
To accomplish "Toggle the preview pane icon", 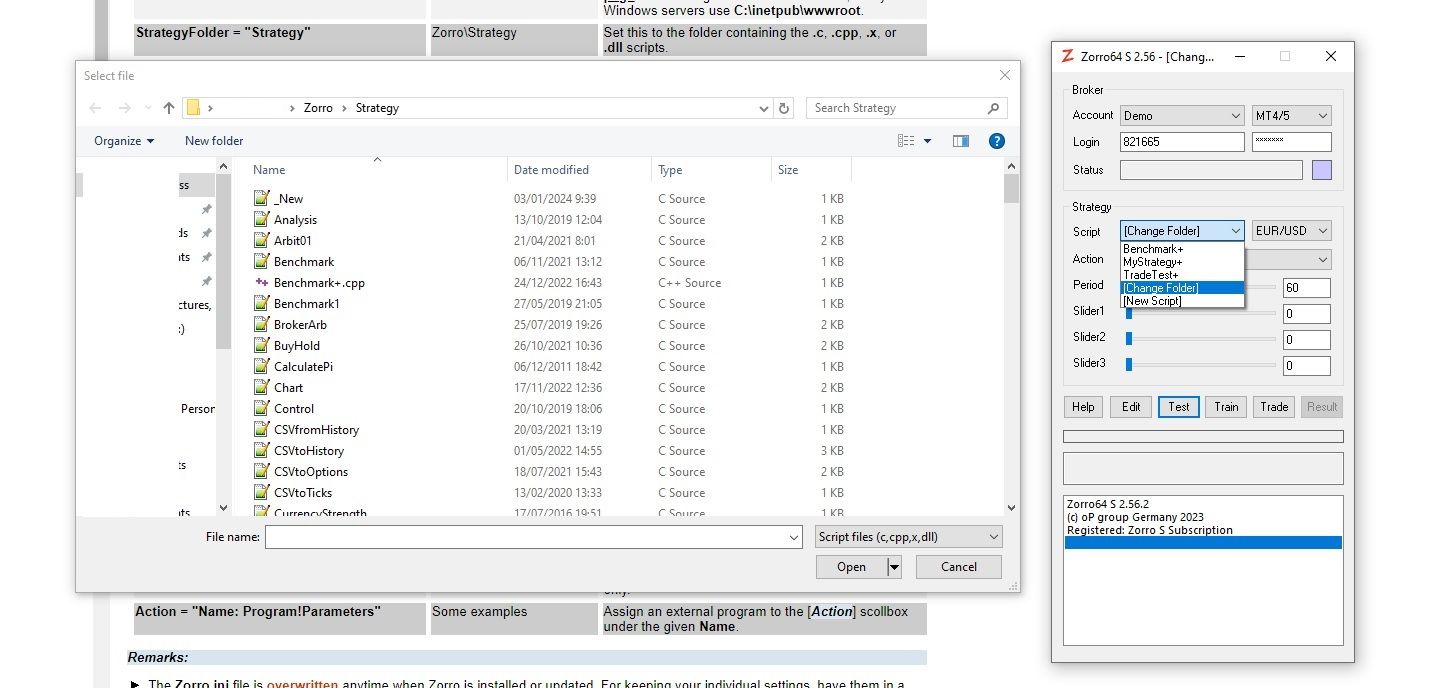I will point(961,141).
